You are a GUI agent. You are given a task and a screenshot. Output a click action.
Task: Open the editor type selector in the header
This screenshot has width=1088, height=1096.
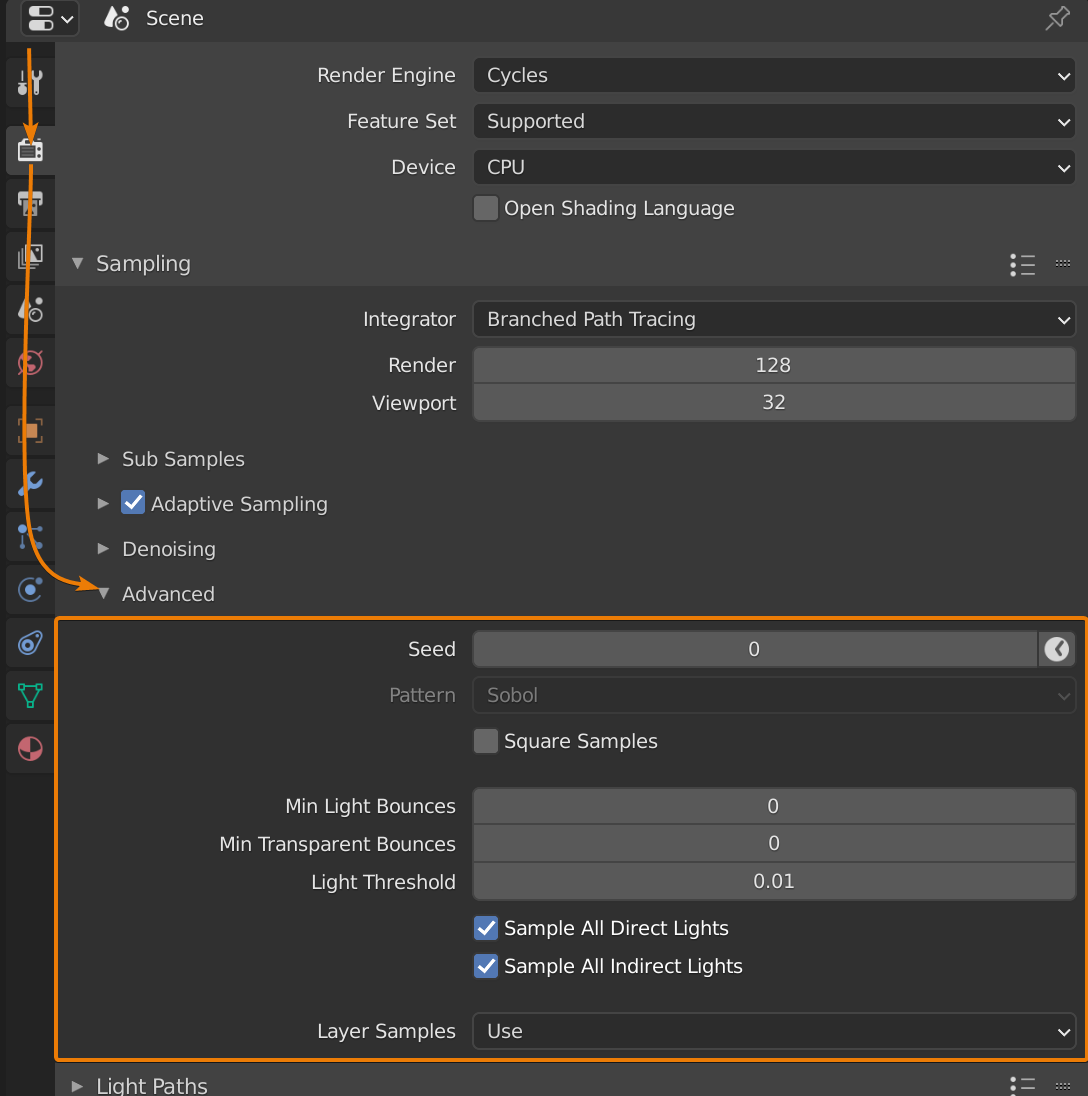[49, 19]
